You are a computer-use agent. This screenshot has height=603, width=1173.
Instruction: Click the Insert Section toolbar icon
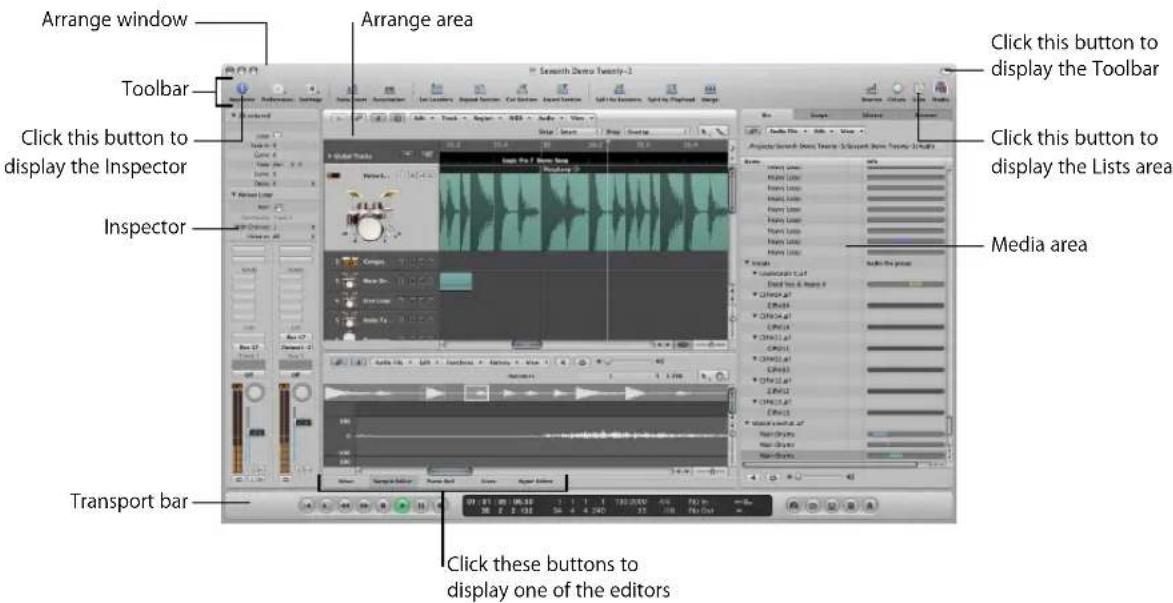(563, 91)
